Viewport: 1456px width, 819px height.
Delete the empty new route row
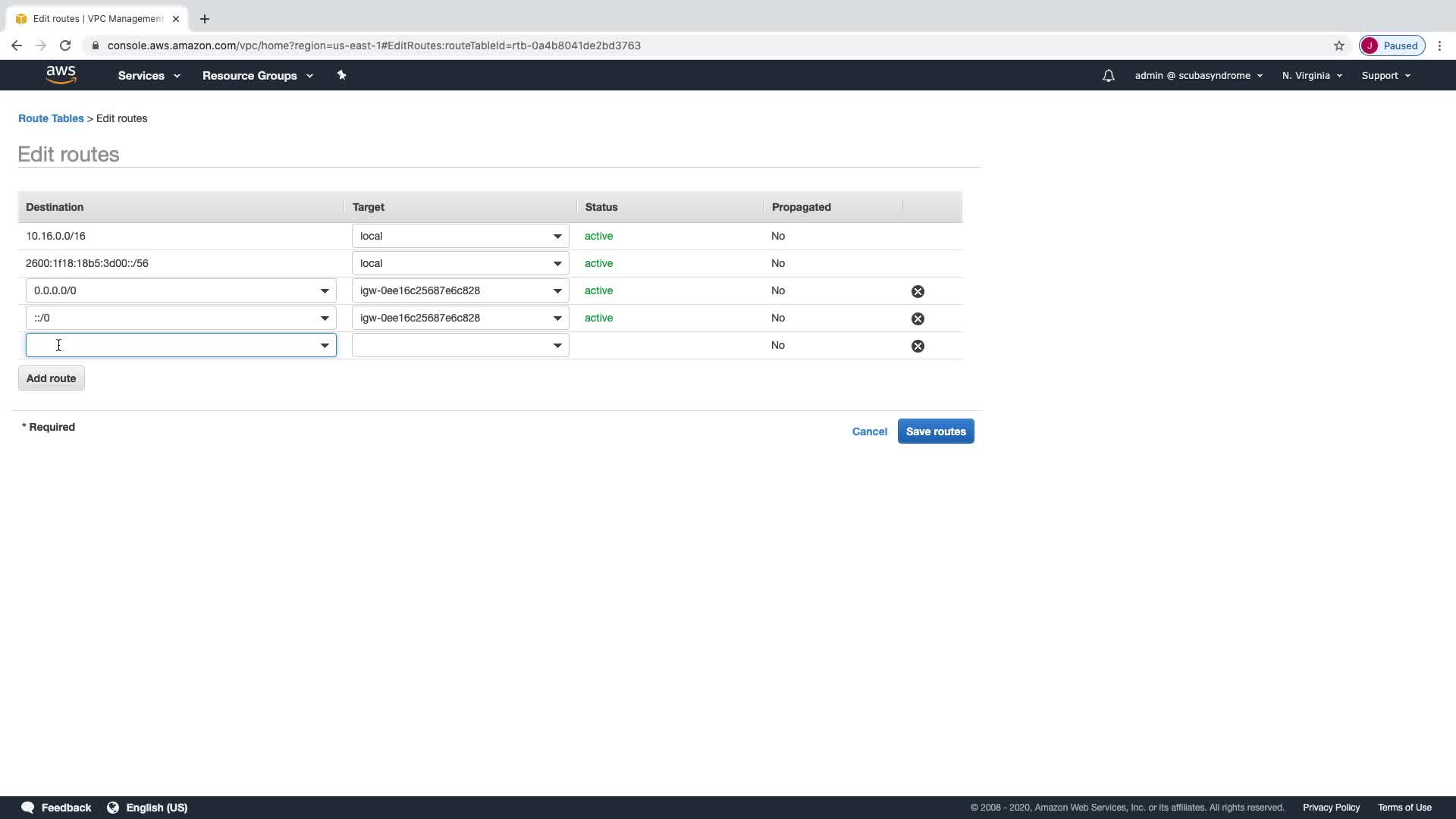point(918,346)
